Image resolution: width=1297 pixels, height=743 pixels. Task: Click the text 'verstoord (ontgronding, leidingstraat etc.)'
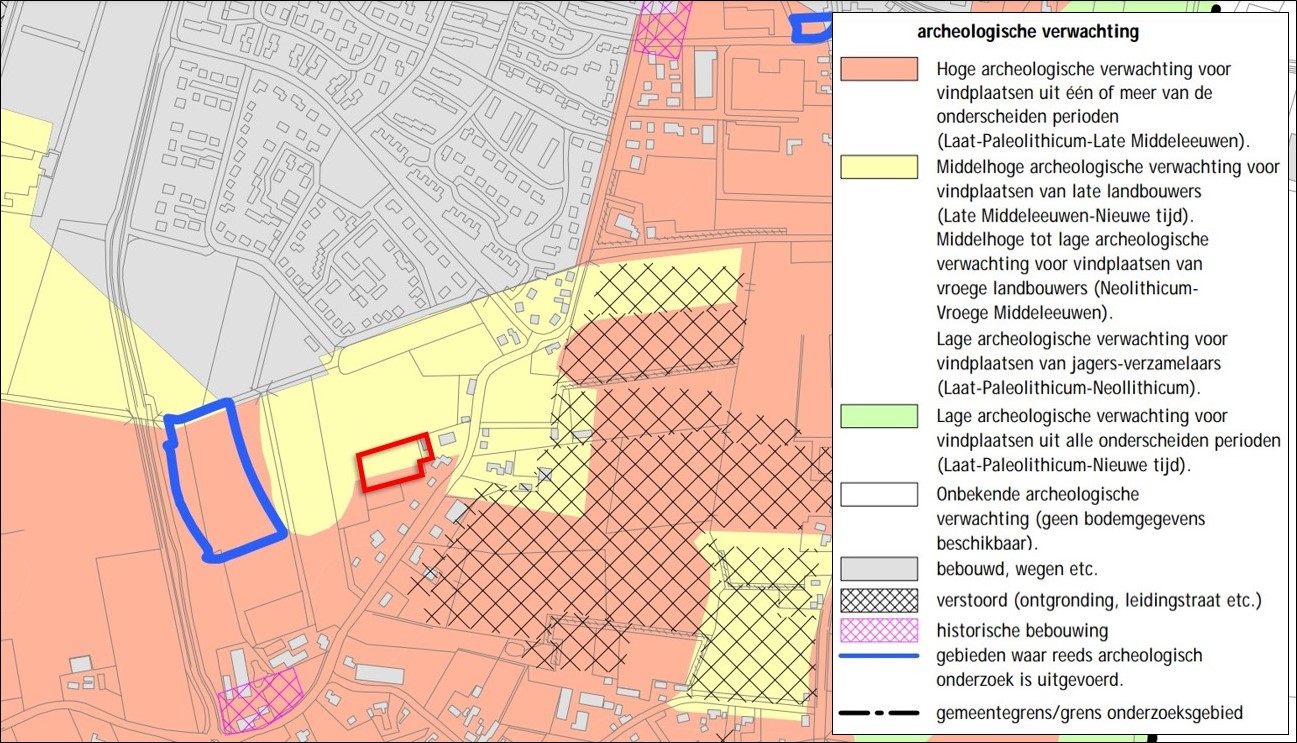pyautogui.click(x=1099, y=601)
